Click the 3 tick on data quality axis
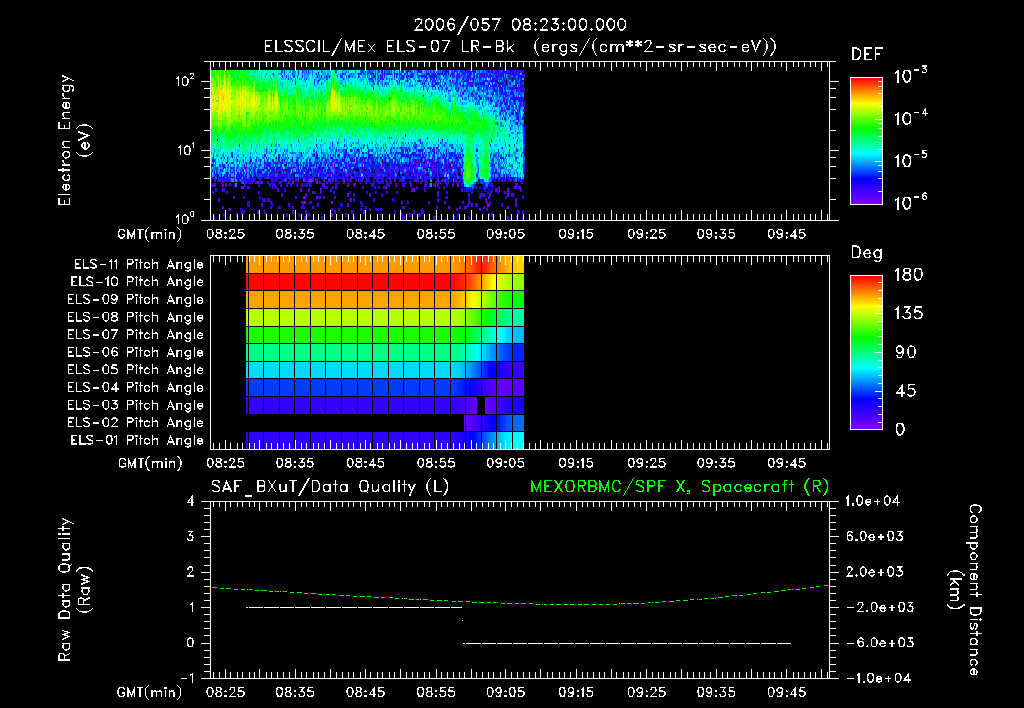This screenshot has height=708, width=1024. pyautogui.click(x=191, y=536)
